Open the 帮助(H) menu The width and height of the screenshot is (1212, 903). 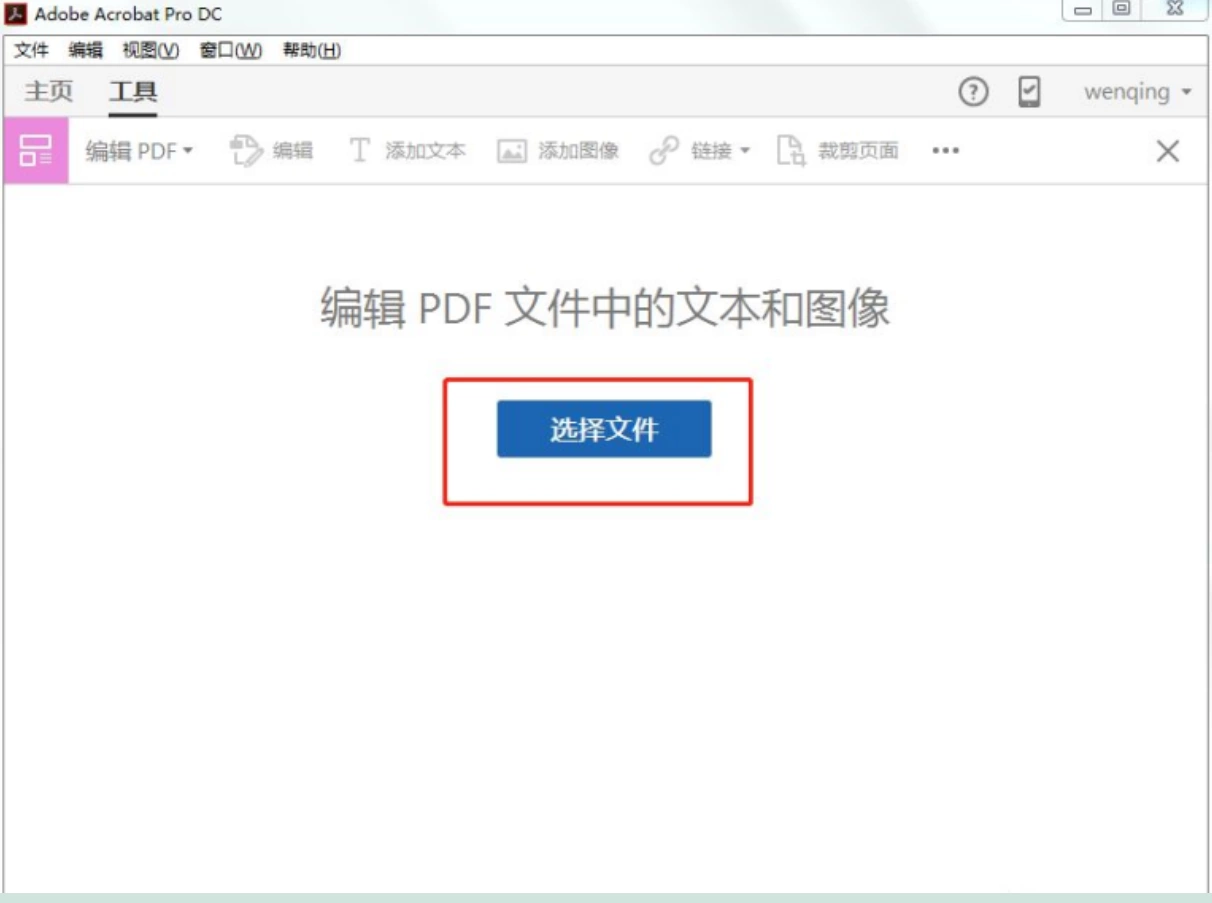(x=311, y=50)
